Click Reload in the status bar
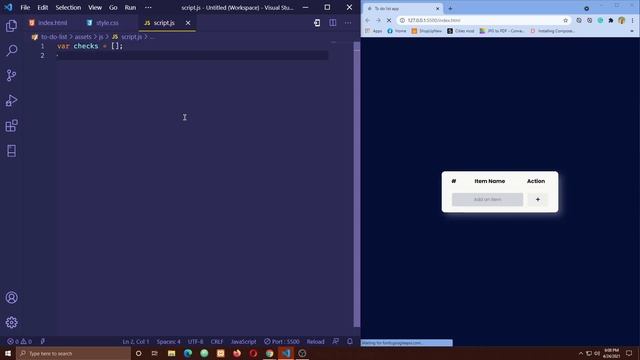640x360 pixels. [316, 341]
